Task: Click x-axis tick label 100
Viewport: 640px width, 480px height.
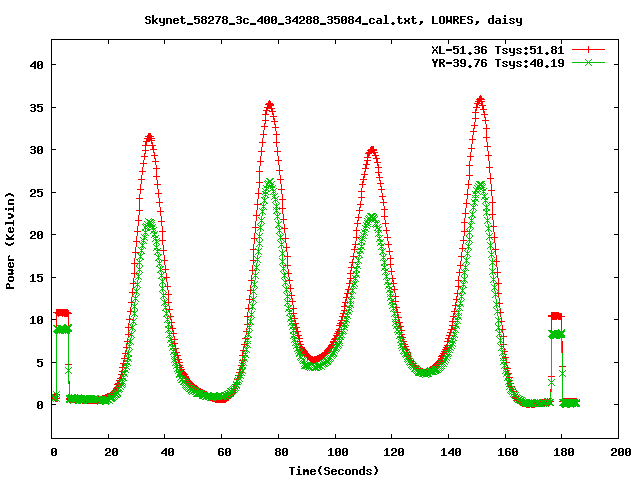Action: [338, 452]
